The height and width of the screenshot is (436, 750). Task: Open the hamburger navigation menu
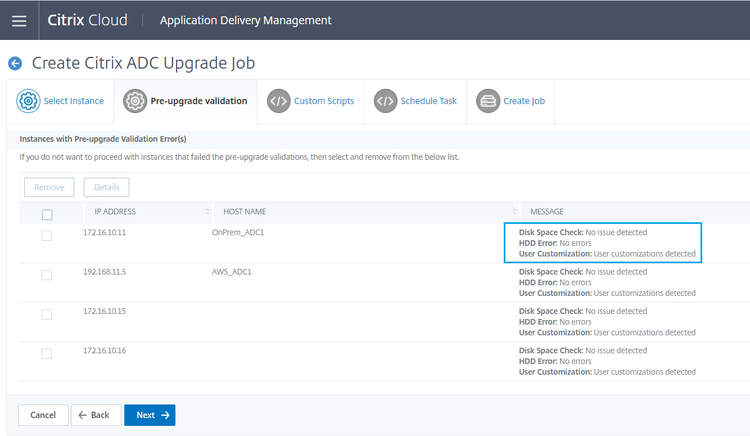[19, 21]
